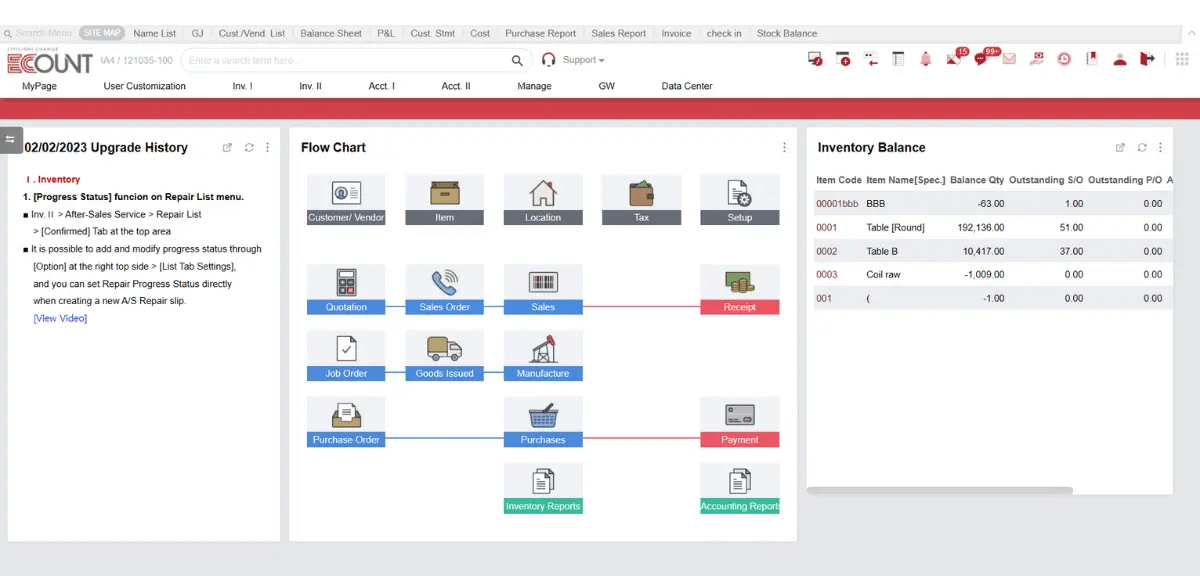This screenshot has height=576, width=1200.
Task: Open the Name List shortcut
Action: tap(154, 33)
